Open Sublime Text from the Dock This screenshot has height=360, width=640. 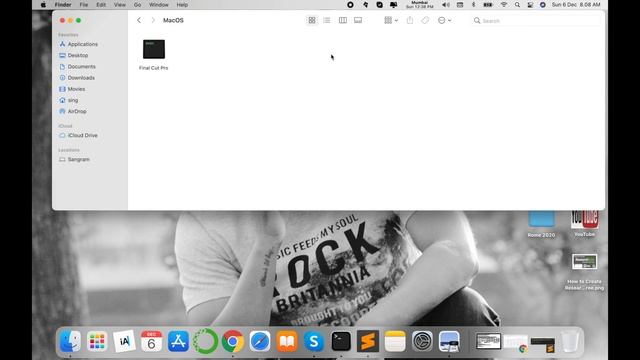(368, 341)
